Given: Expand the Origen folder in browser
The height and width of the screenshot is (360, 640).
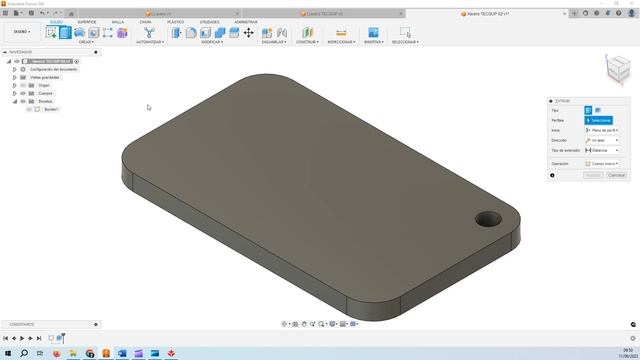Looking at the screenshot, I should tap(15, 85).
